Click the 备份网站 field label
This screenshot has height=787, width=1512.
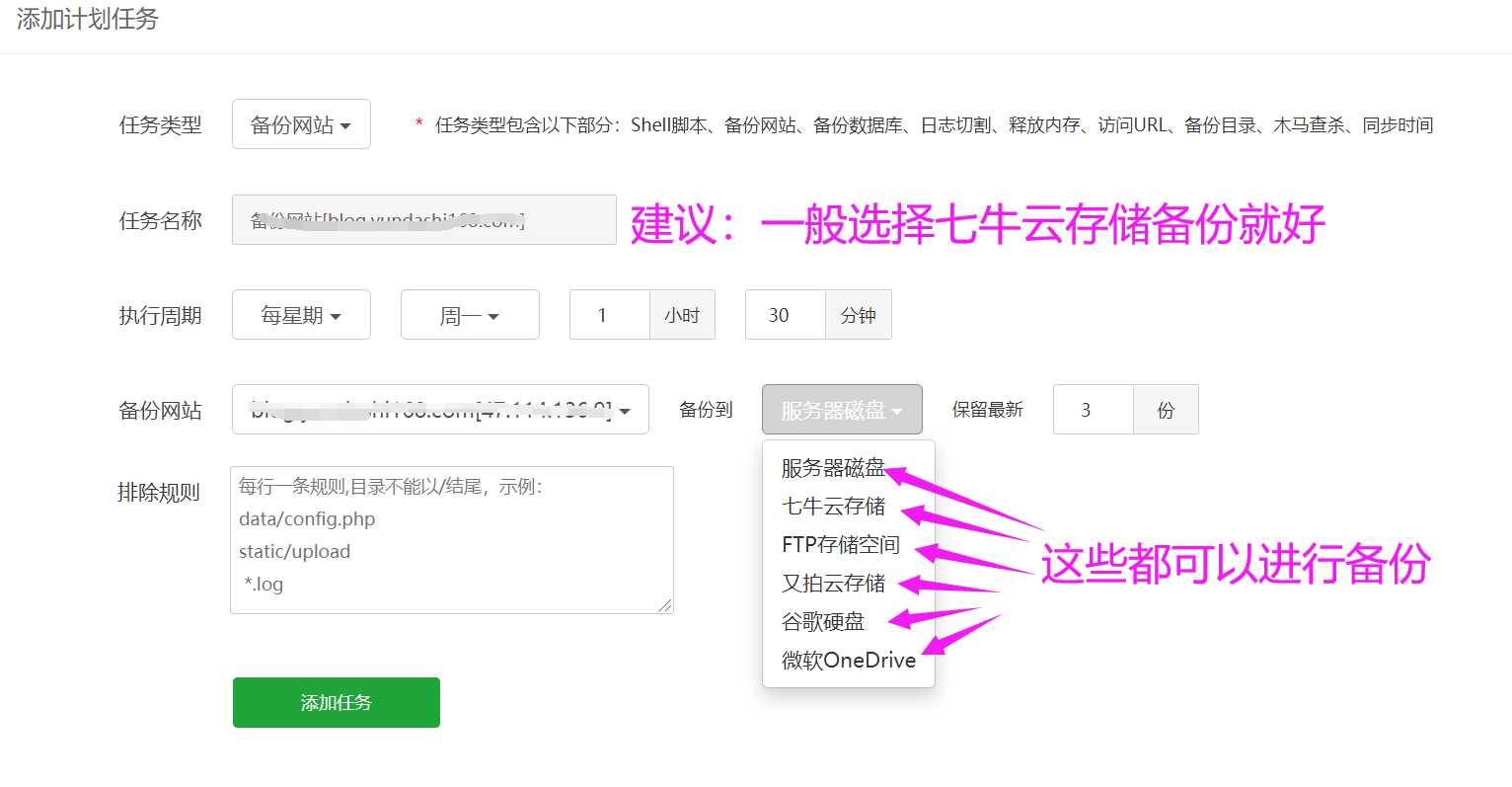tap(160, 410)
